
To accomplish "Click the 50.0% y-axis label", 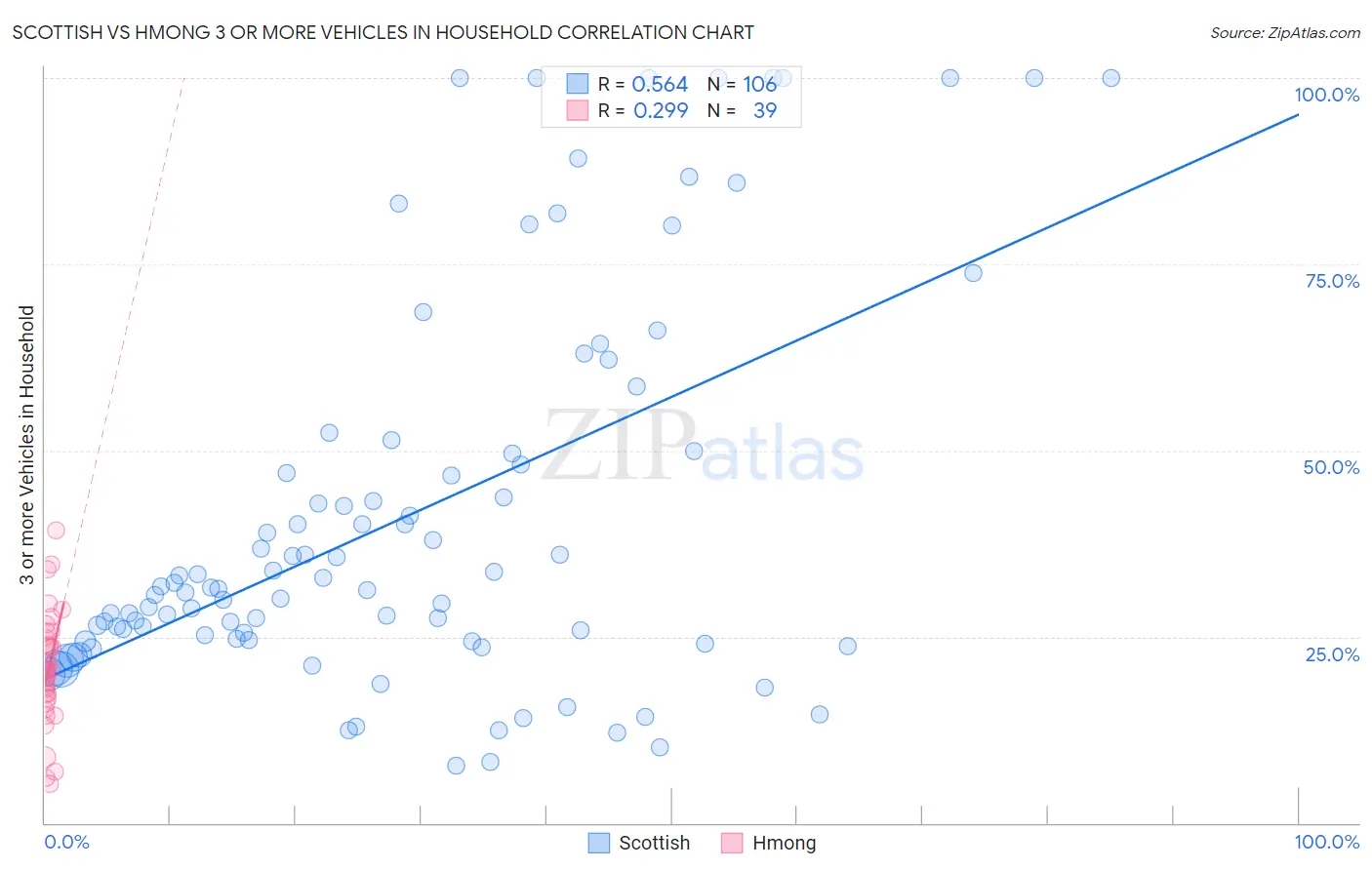I will [x=1331, y=467].
